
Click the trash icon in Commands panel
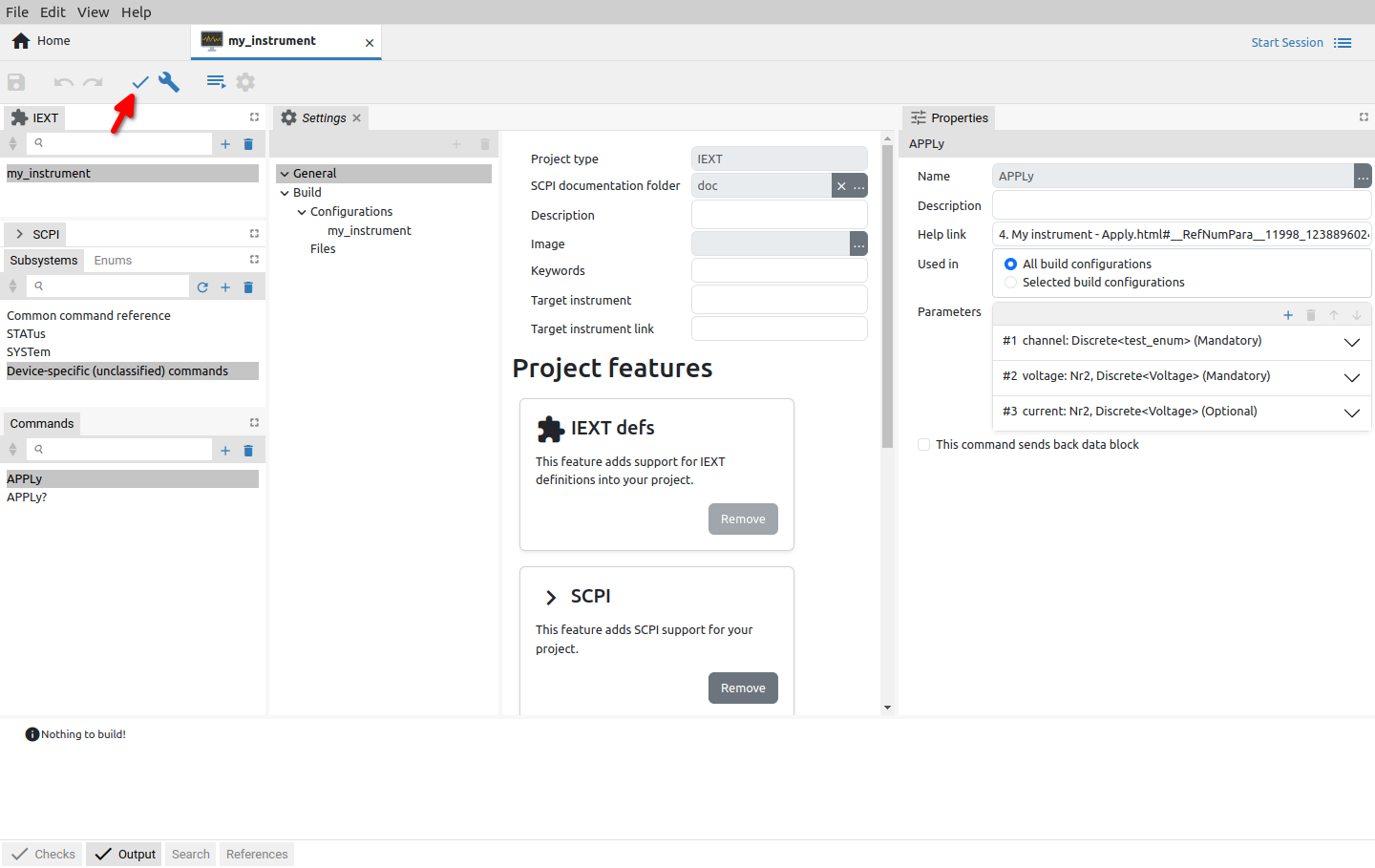tap(248, 450)
